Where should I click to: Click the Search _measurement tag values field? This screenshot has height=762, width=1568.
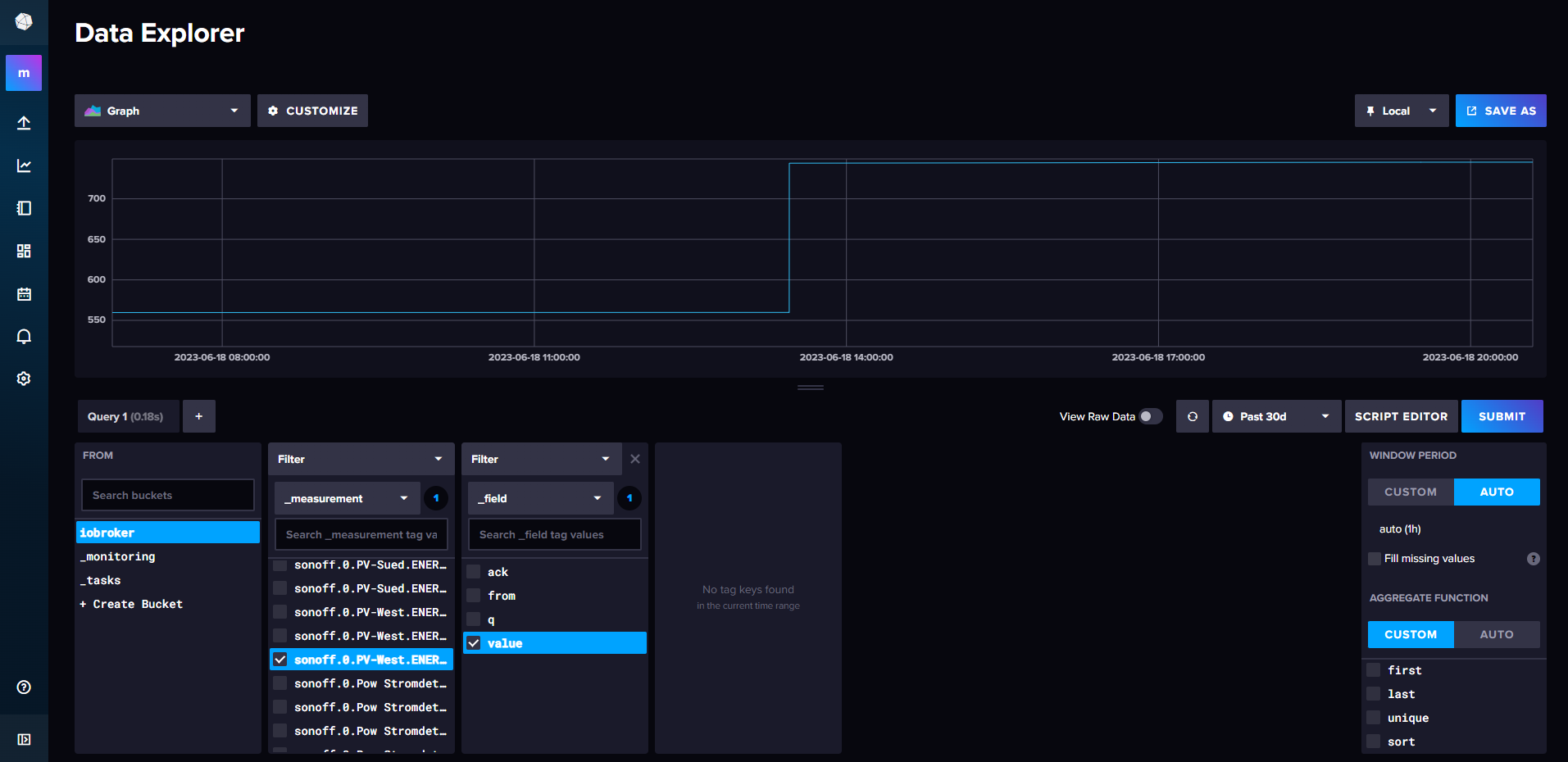tap(361, 534)
